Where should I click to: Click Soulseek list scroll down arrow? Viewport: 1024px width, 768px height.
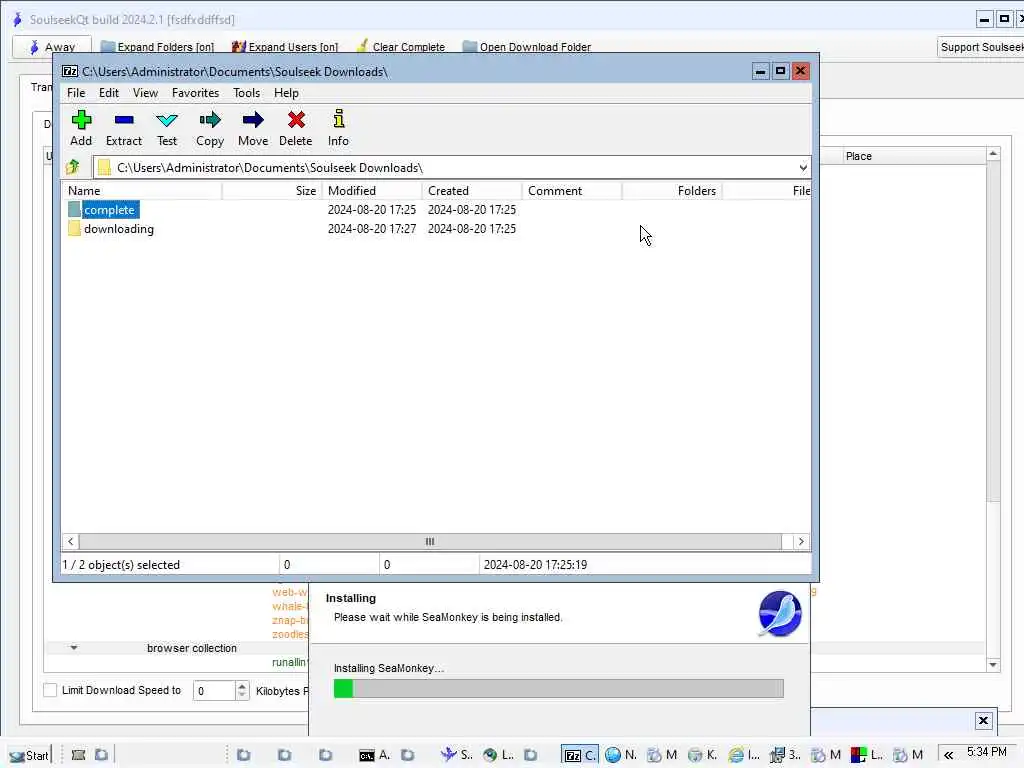993,665
